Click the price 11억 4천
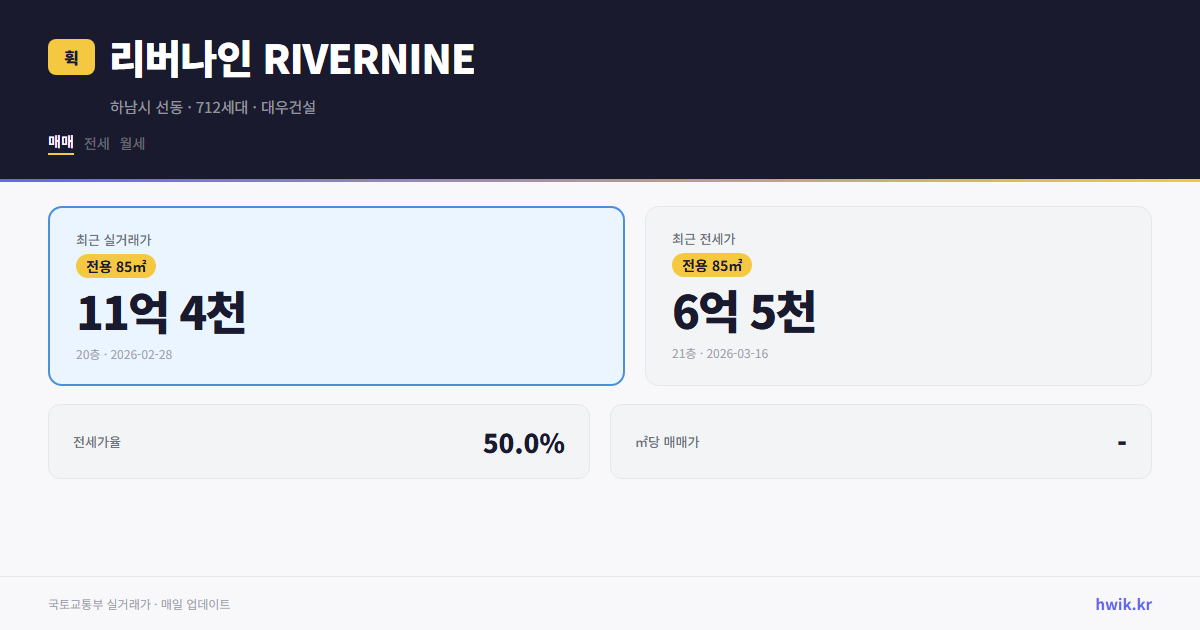 pos(162,313)
